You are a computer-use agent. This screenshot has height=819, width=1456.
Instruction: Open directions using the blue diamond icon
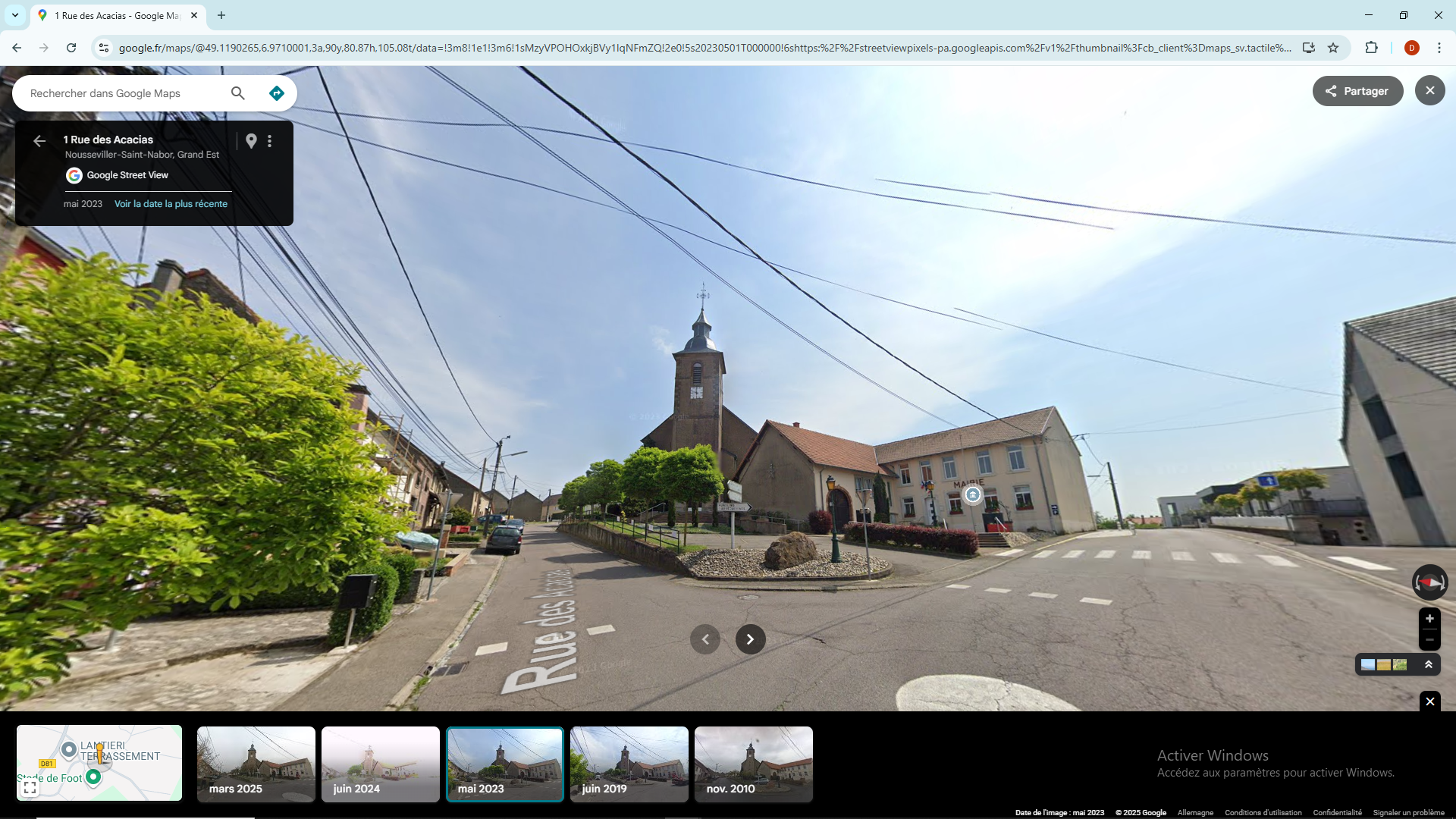coord(277,93)
